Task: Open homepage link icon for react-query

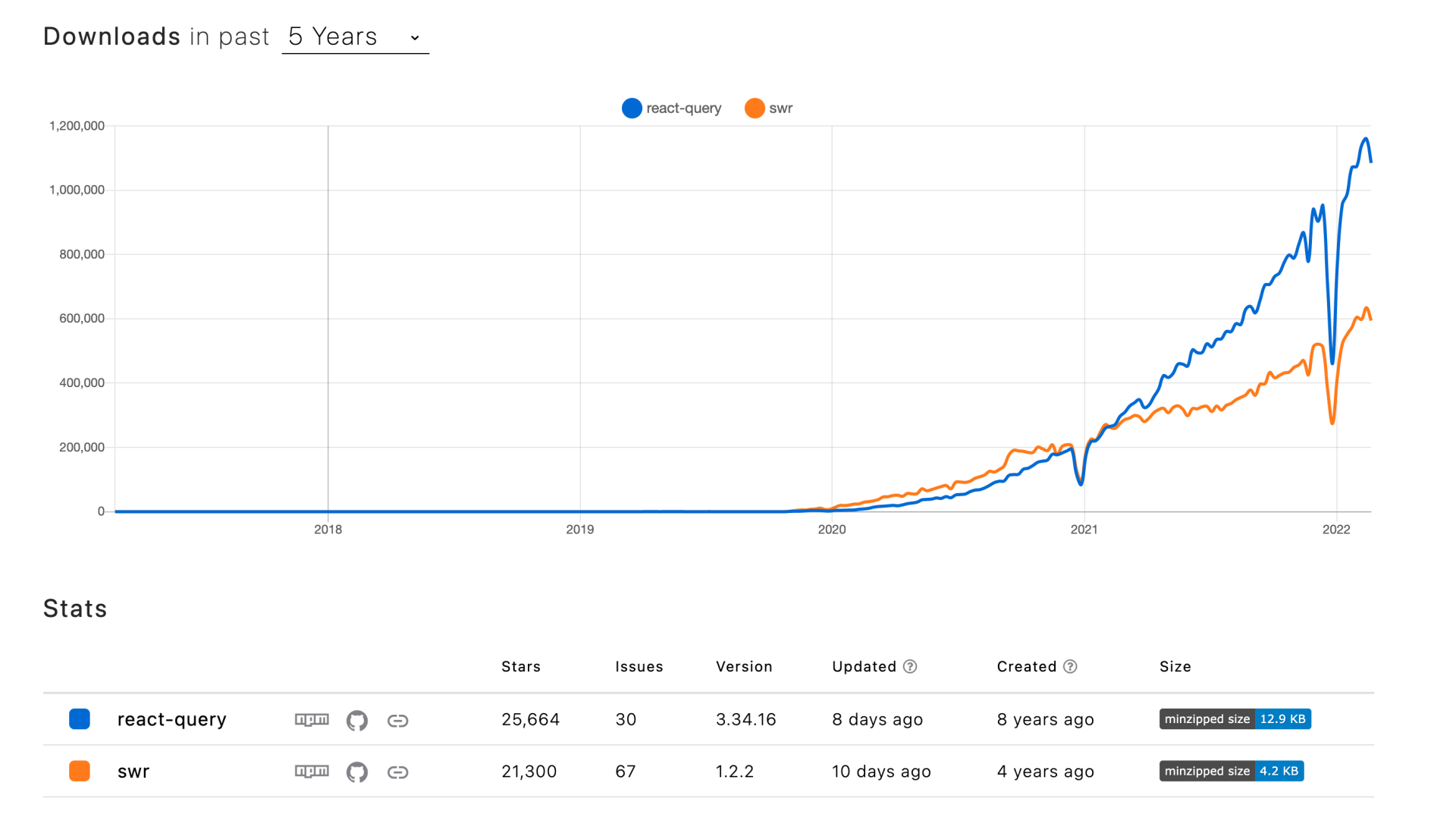Action: (x=397, y=720)
